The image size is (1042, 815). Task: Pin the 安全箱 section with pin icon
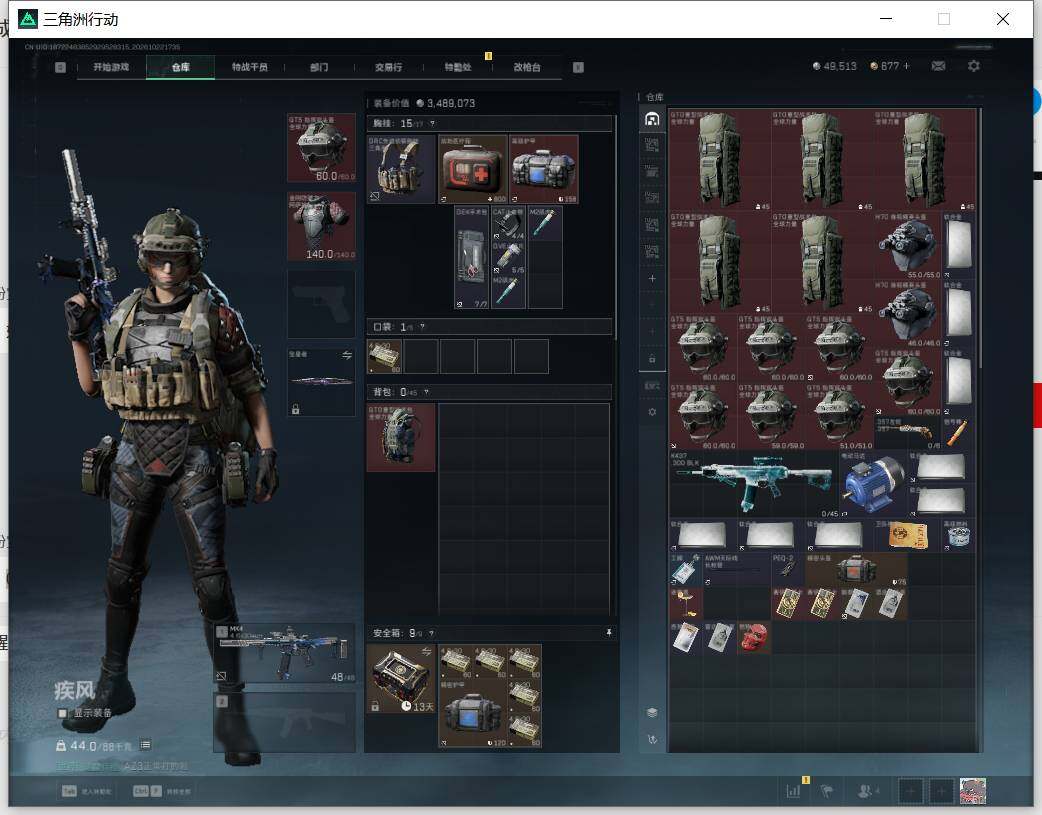[609, 633]
